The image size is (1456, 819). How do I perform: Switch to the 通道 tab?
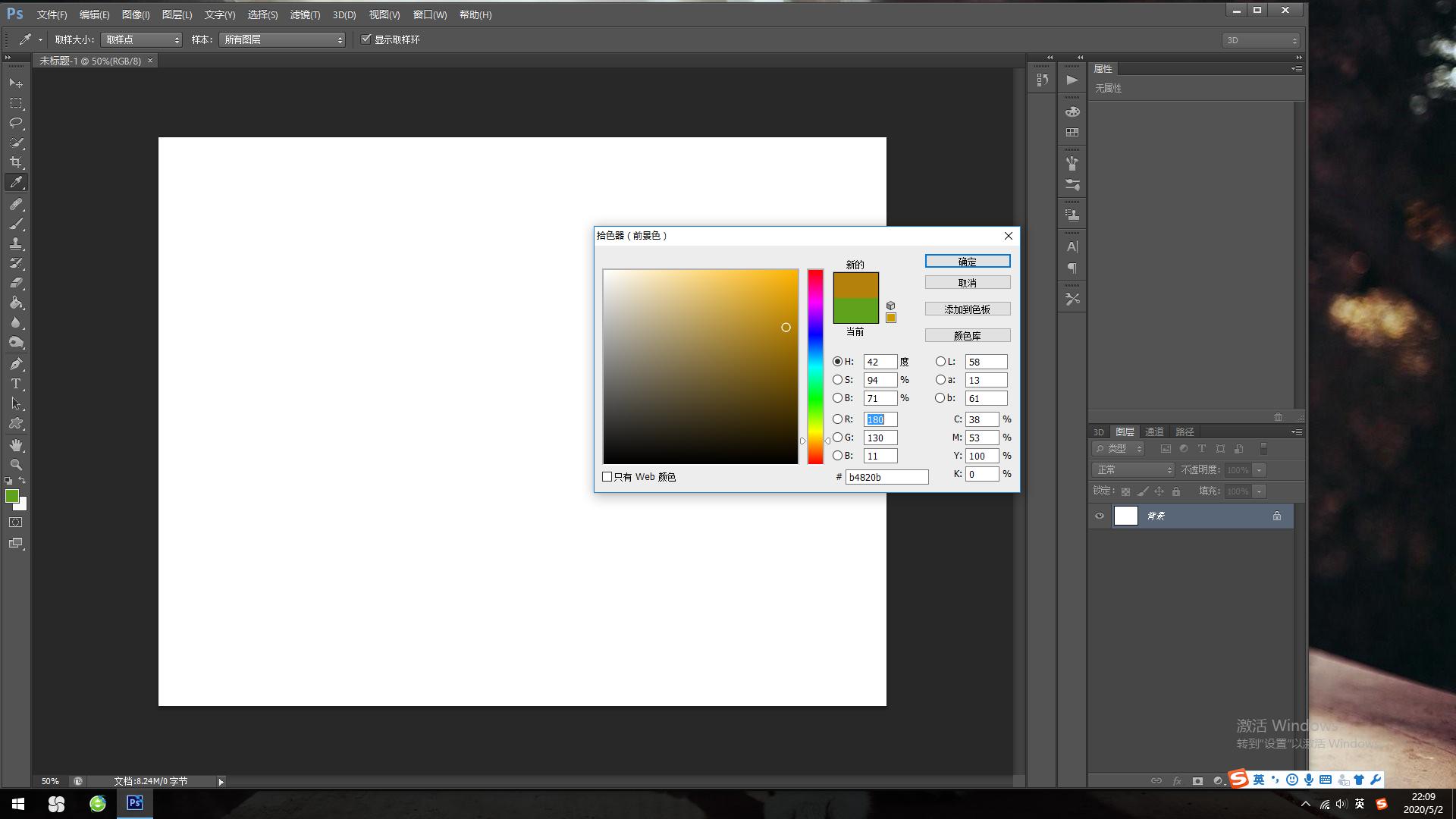tap(1154, 431)
